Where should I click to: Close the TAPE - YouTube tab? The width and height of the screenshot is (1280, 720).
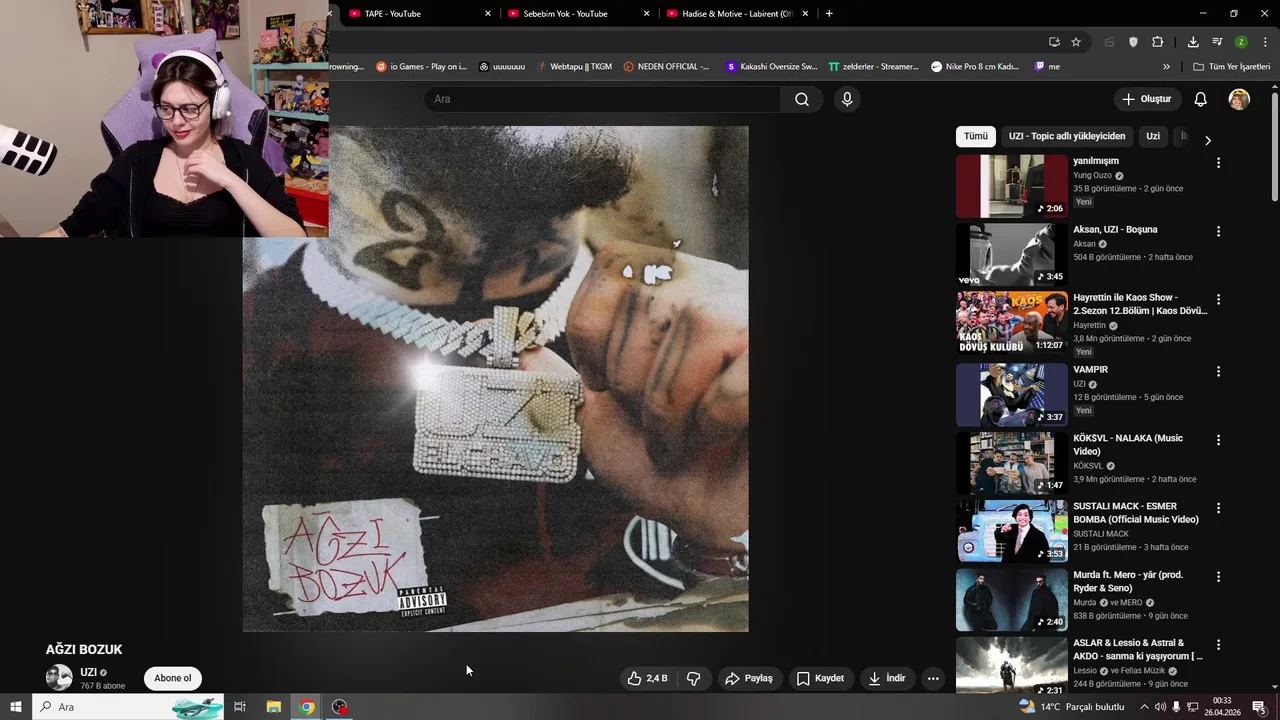pyautogui.click(x=488, y=14)
